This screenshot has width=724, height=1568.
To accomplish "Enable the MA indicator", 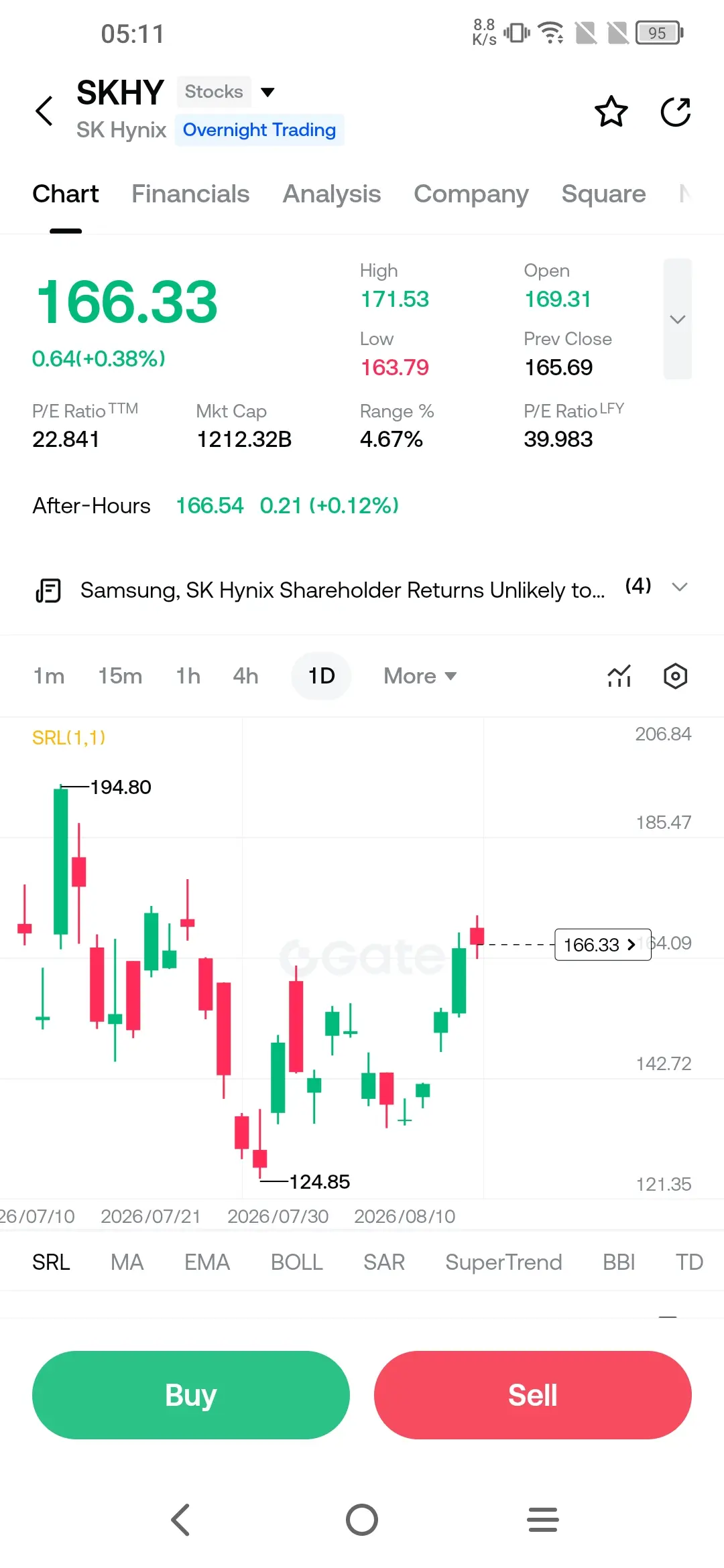I will coord(127,1262).
